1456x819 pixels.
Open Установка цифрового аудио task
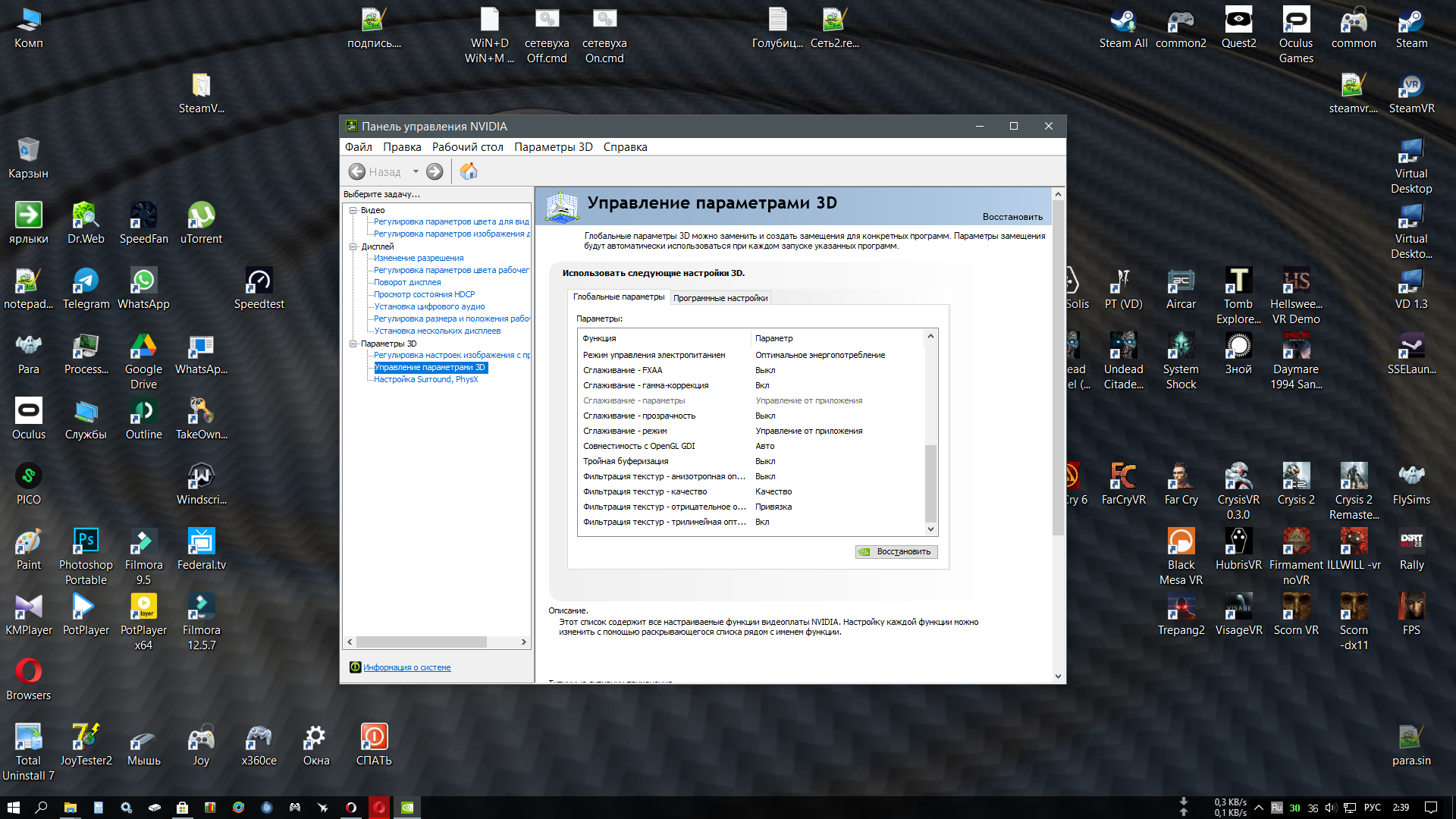pos(429,306)
